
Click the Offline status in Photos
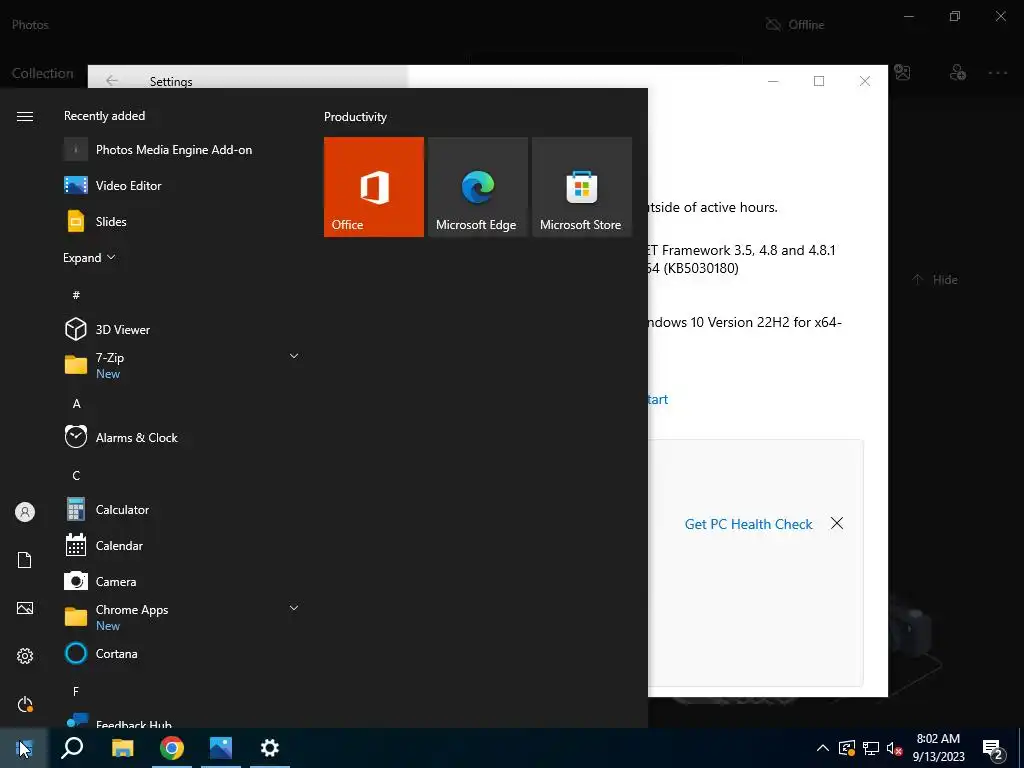click(795, 25)
